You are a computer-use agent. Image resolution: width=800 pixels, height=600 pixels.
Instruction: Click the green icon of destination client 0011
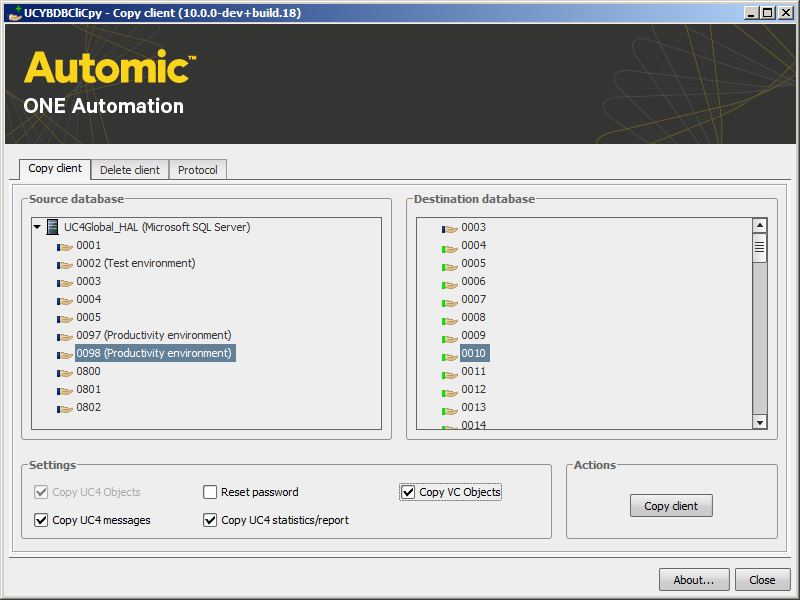pos(450,373)
